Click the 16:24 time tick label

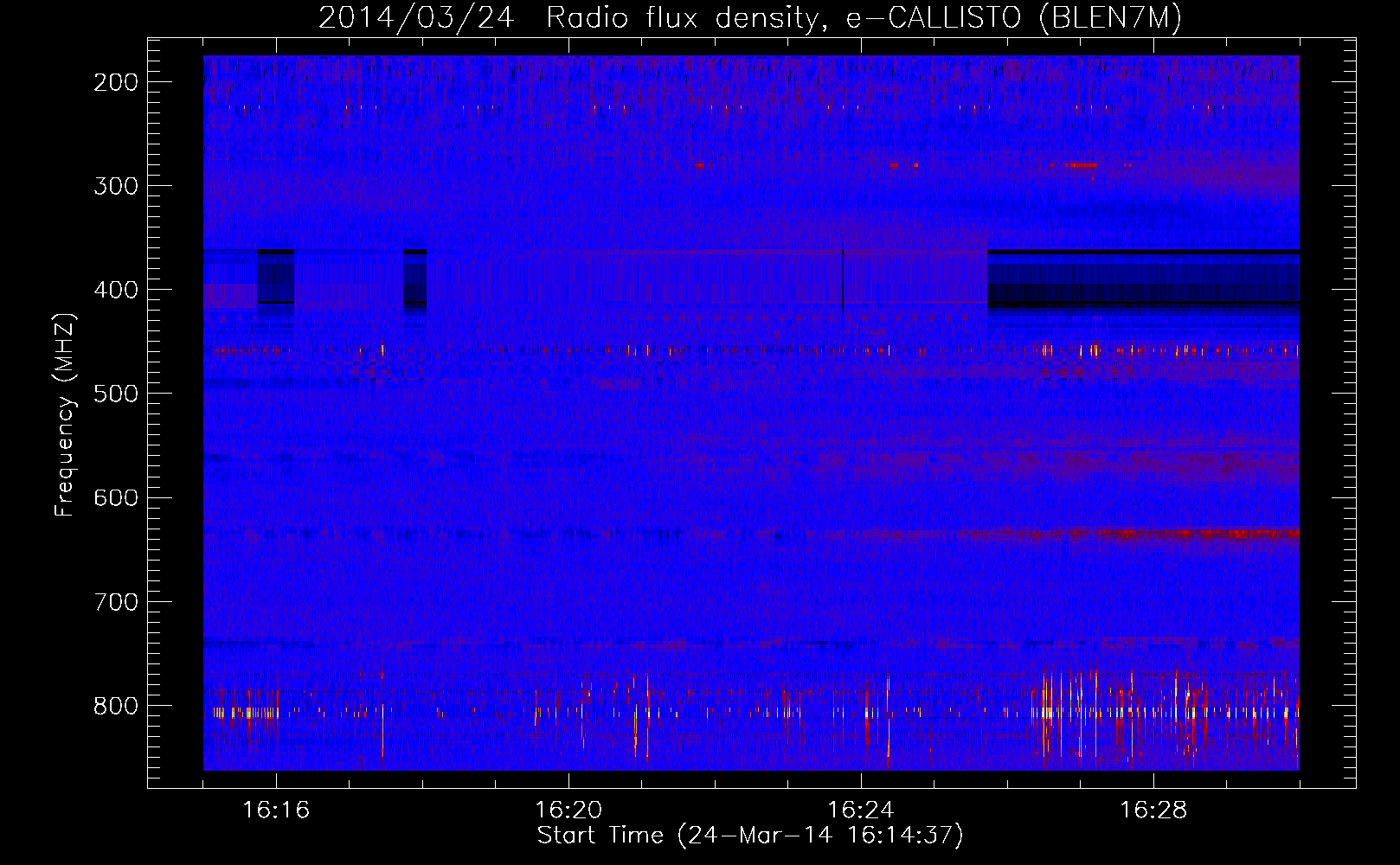tap(861, 811)
